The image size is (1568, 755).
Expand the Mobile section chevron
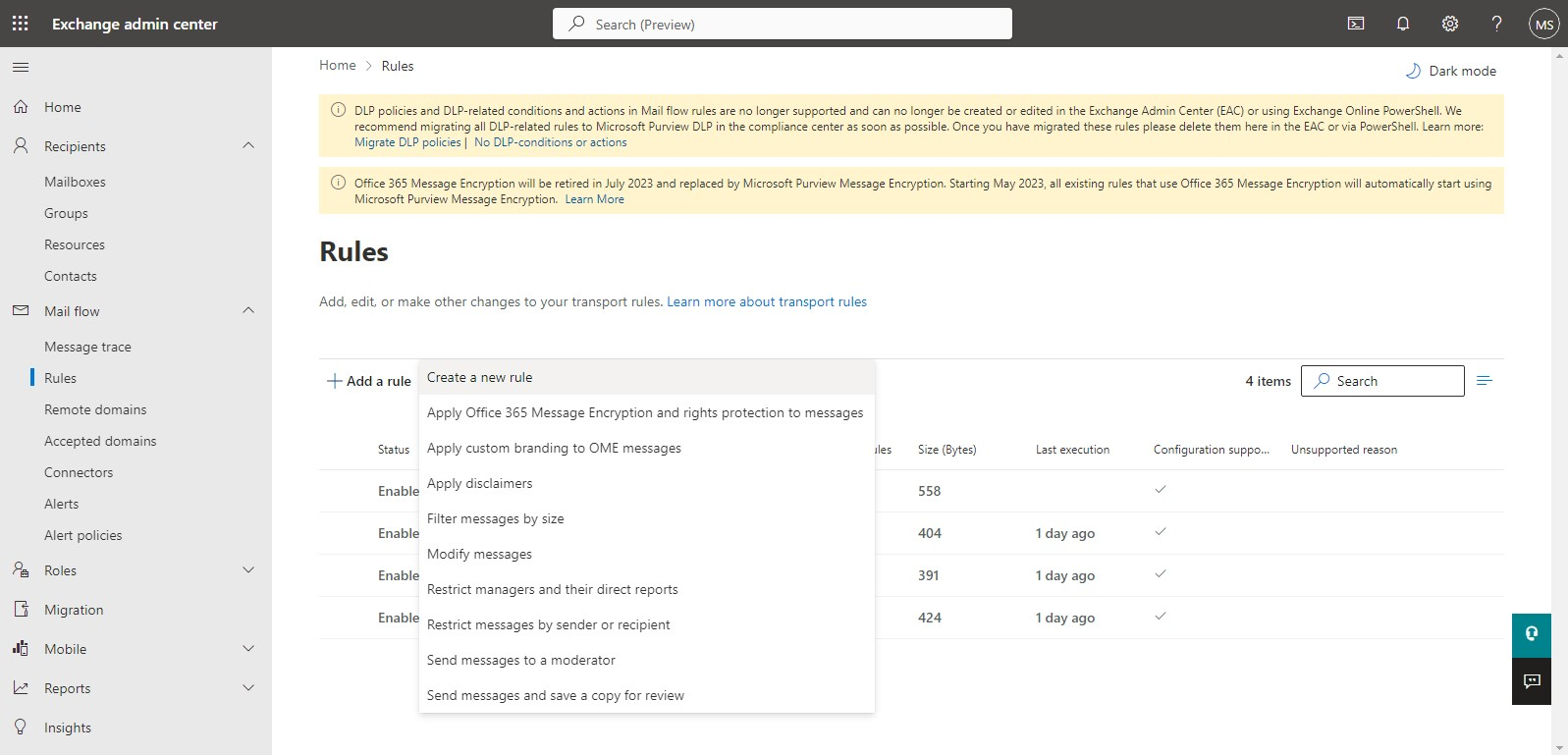[x=248, y=648]
